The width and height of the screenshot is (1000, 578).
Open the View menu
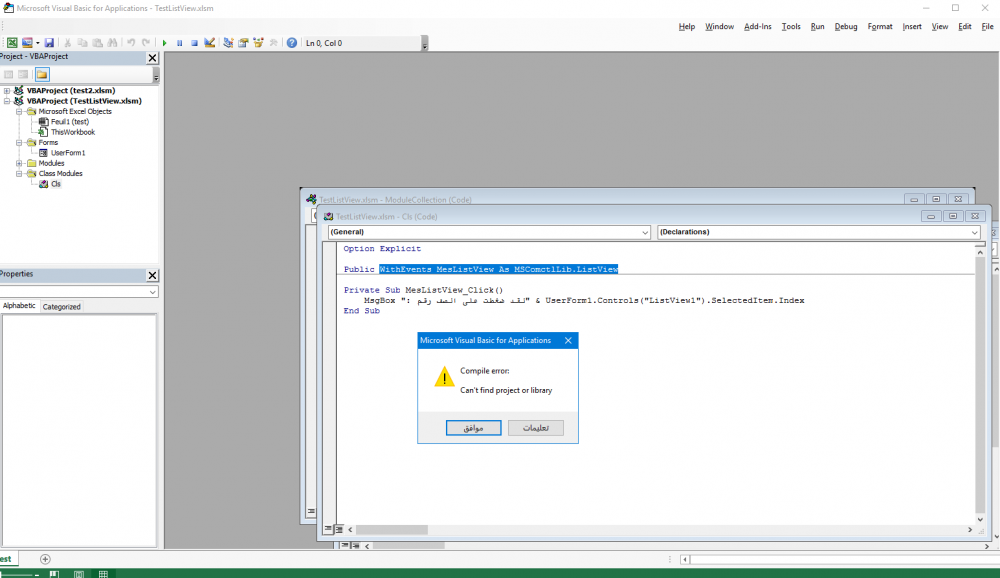point(939,26)
